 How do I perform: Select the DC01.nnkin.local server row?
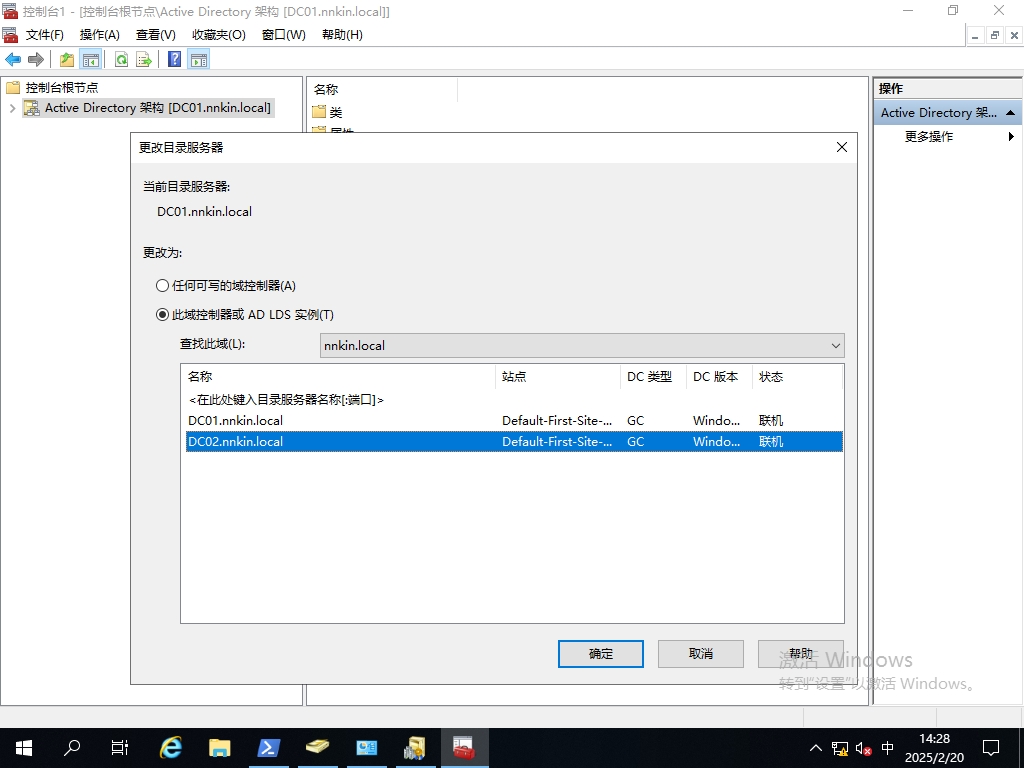click(236, 421)
